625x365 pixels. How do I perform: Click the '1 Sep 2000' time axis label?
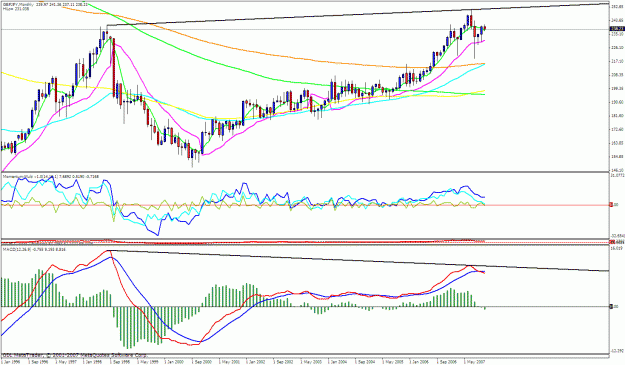202,361
